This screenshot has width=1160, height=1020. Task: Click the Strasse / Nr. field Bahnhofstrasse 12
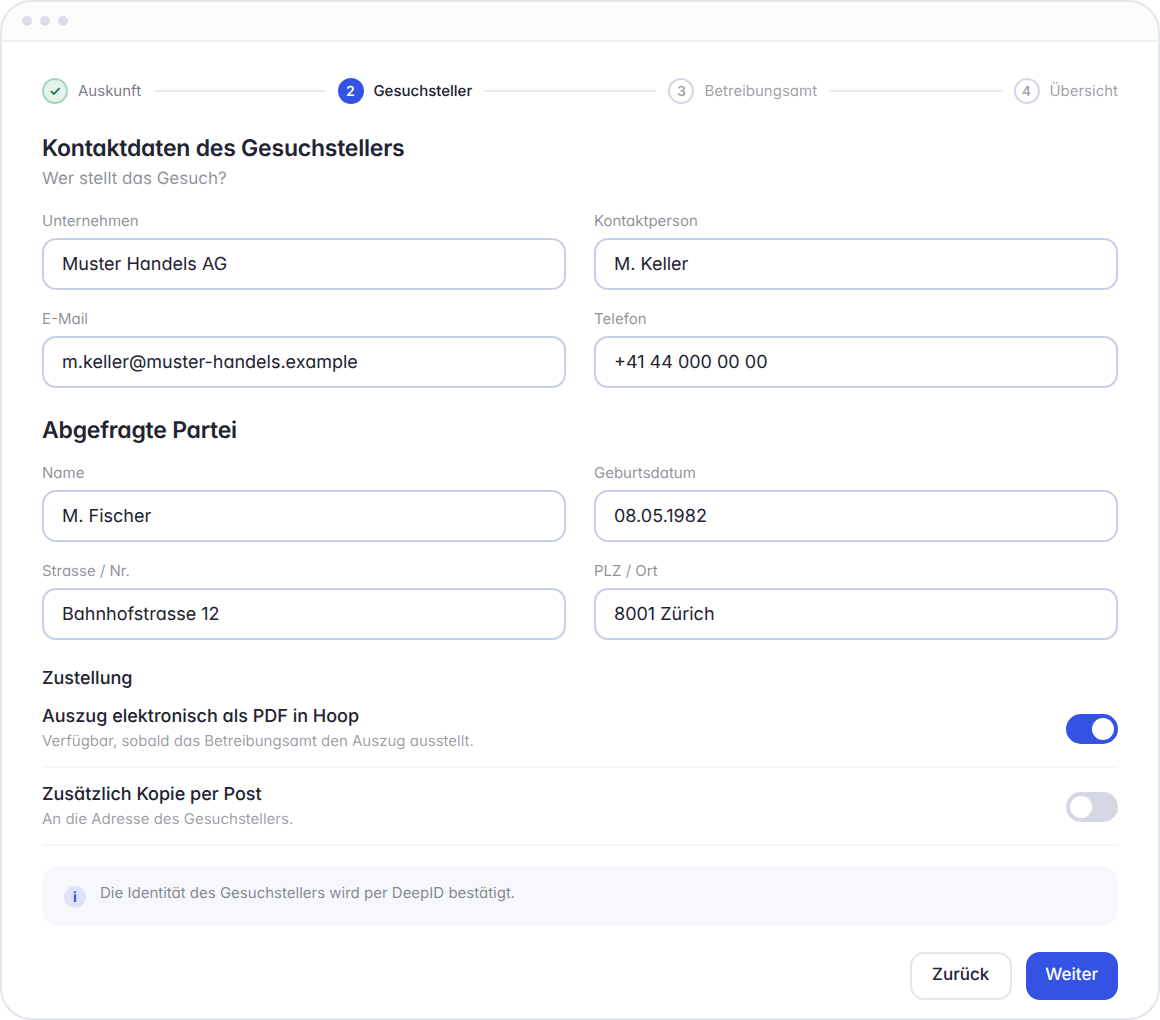pos(304,614)
